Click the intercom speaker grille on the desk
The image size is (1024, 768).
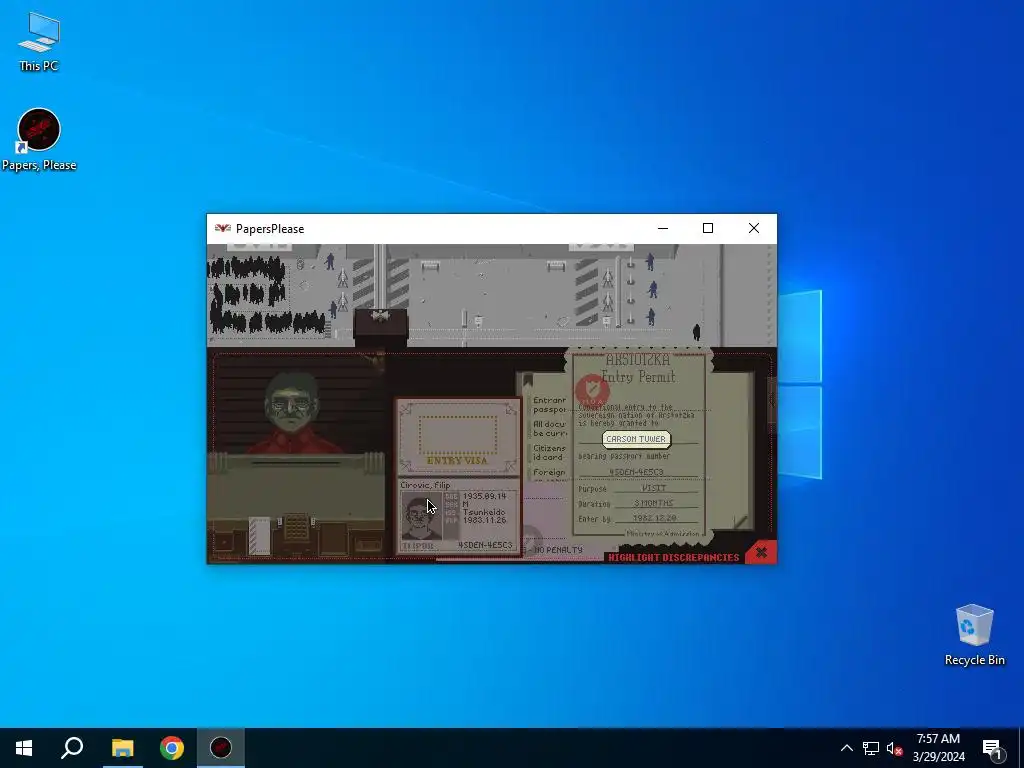296,526
